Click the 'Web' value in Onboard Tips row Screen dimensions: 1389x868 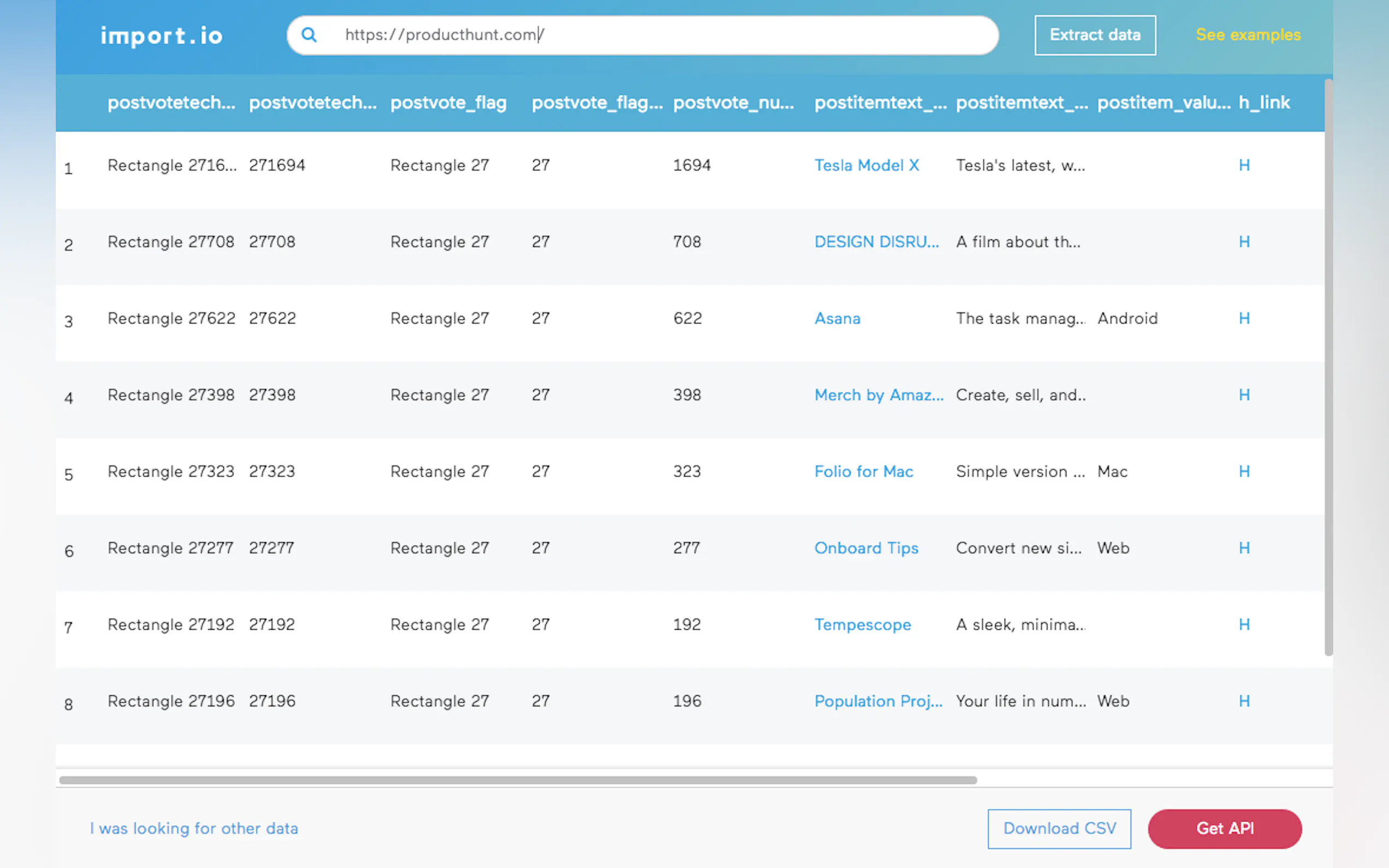click(1113, 548)
